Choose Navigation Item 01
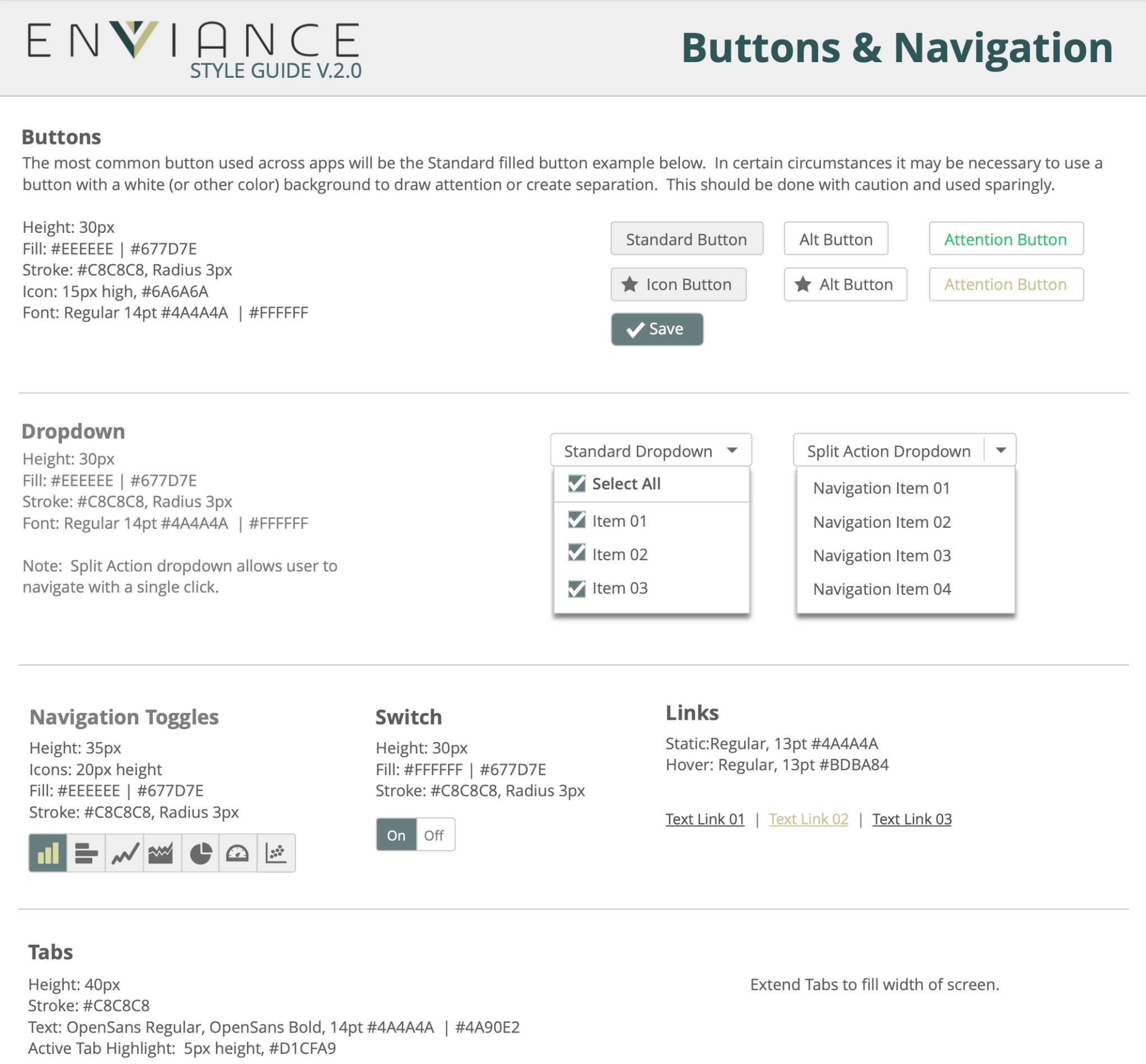The image size is (1146, 1064). pos(881,488)
